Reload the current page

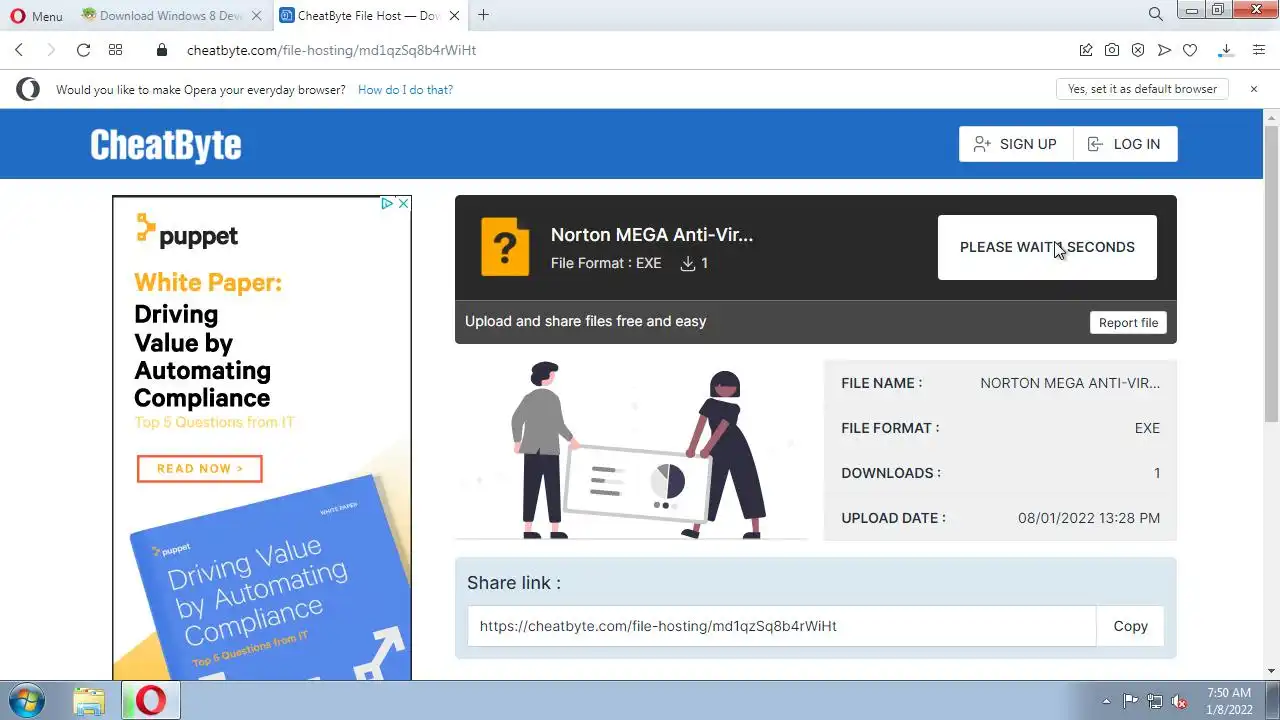83,50
